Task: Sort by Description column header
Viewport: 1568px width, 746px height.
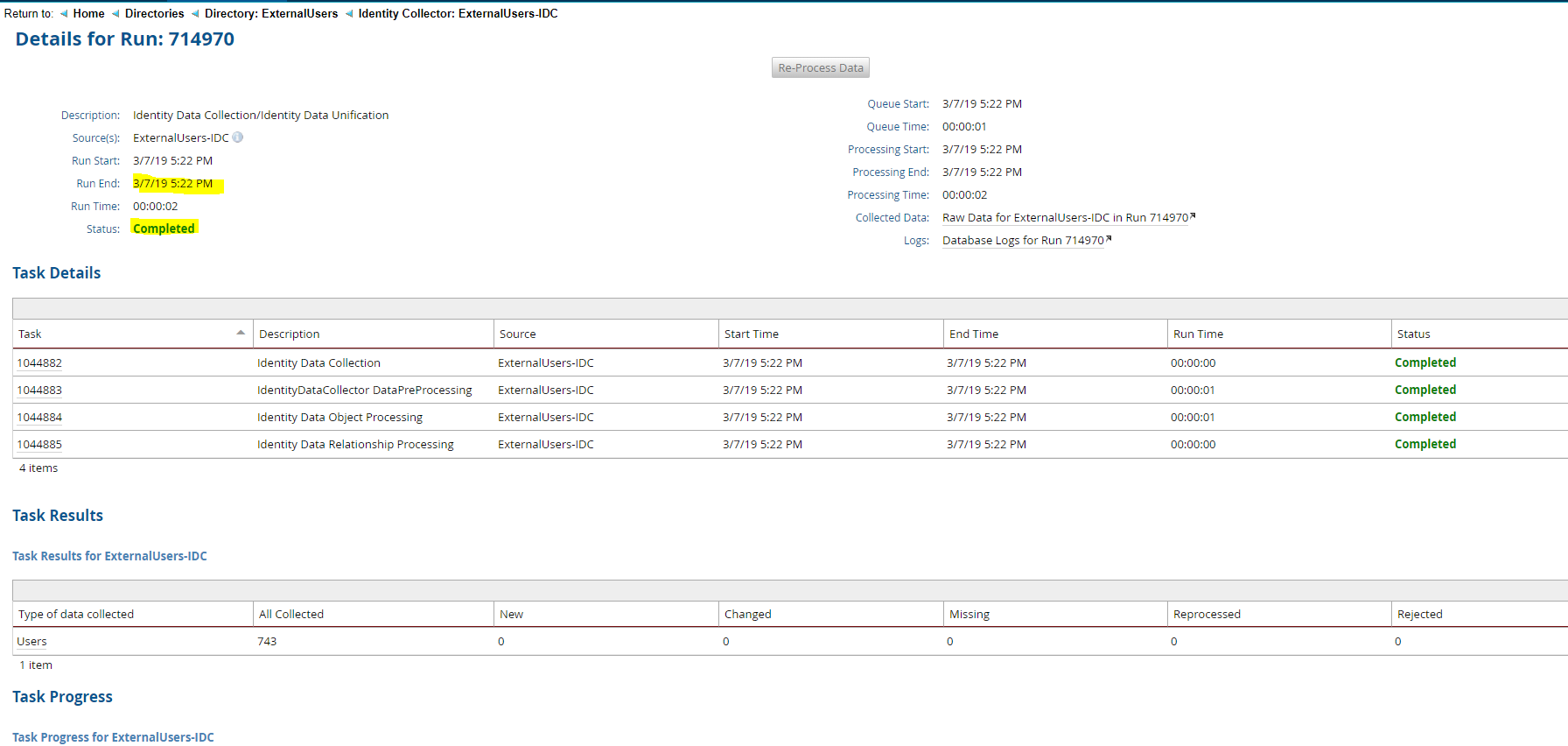Action: (289, 334)
